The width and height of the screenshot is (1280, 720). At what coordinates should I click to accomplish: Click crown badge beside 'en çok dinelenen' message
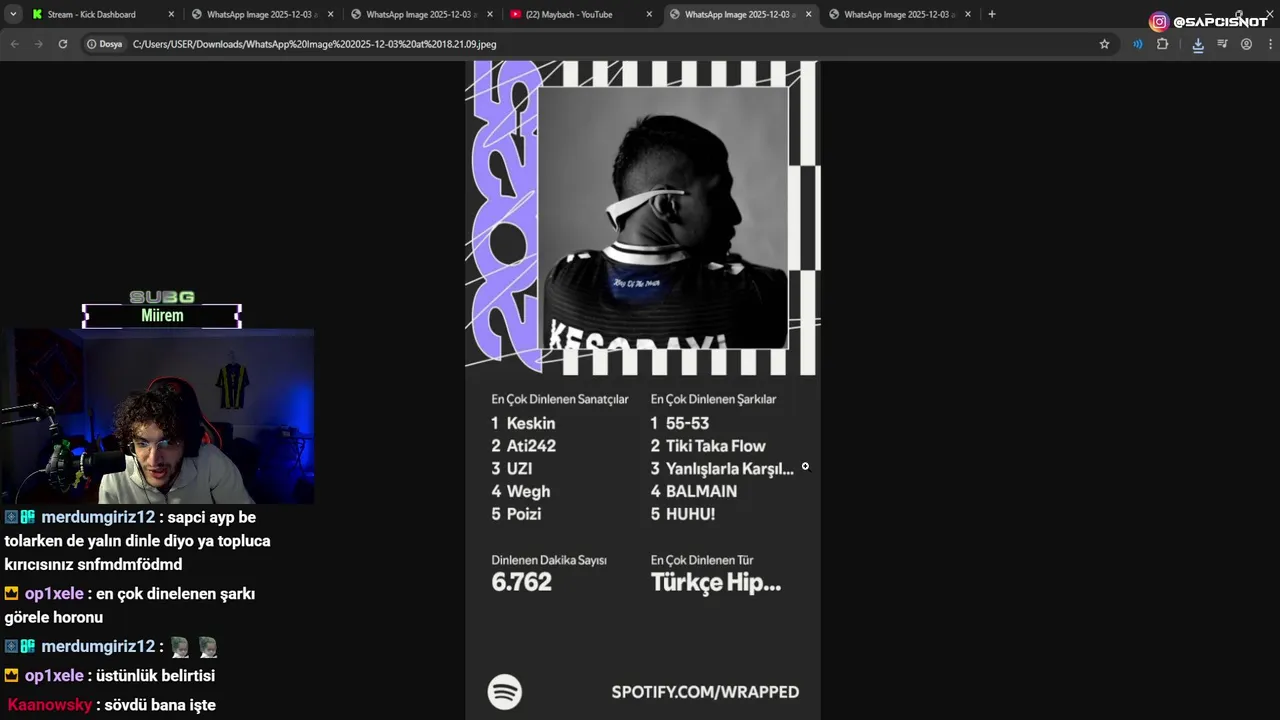click(12, 594)
